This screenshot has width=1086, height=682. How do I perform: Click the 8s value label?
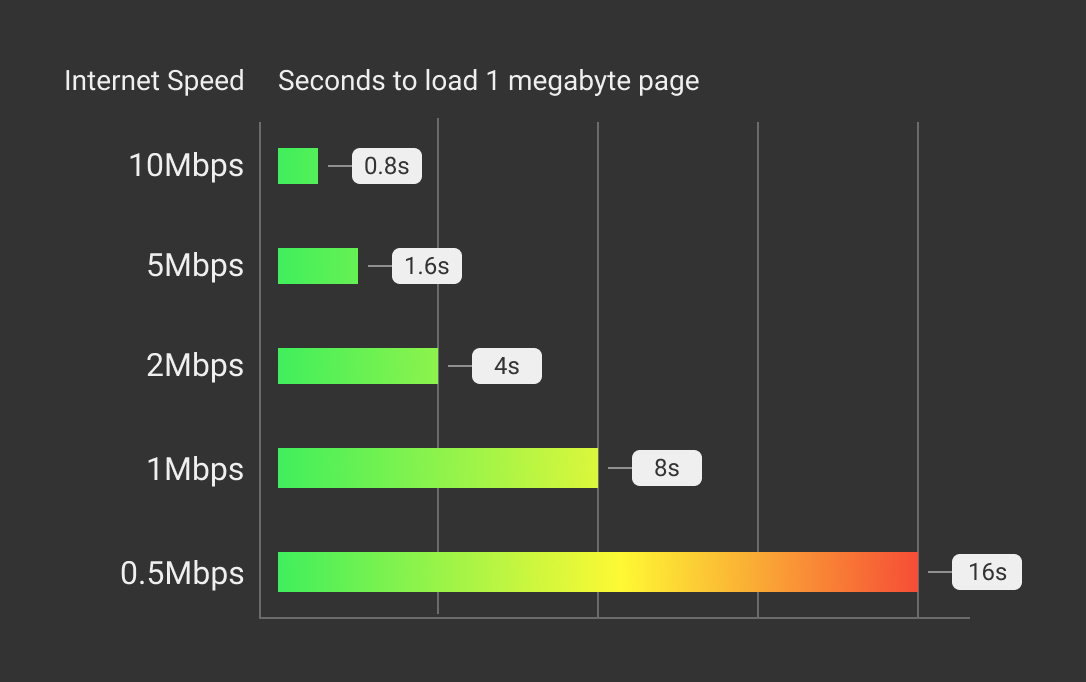[x=667, y=468]
